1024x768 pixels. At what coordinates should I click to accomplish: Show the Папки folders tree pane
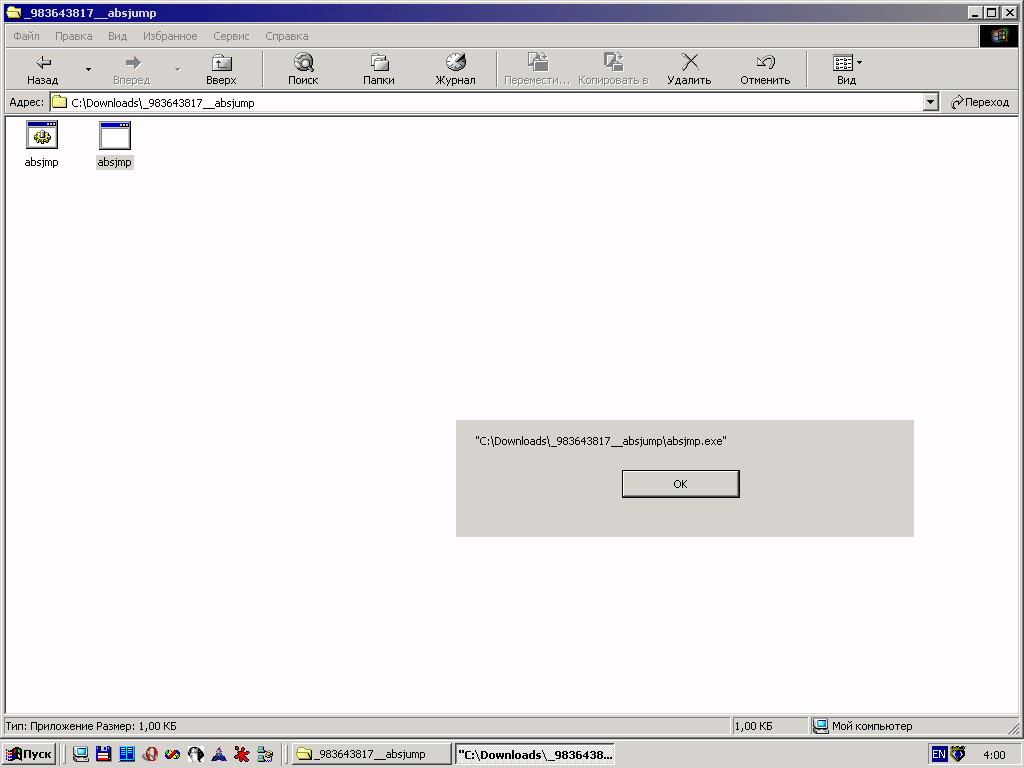click(379, 68)
